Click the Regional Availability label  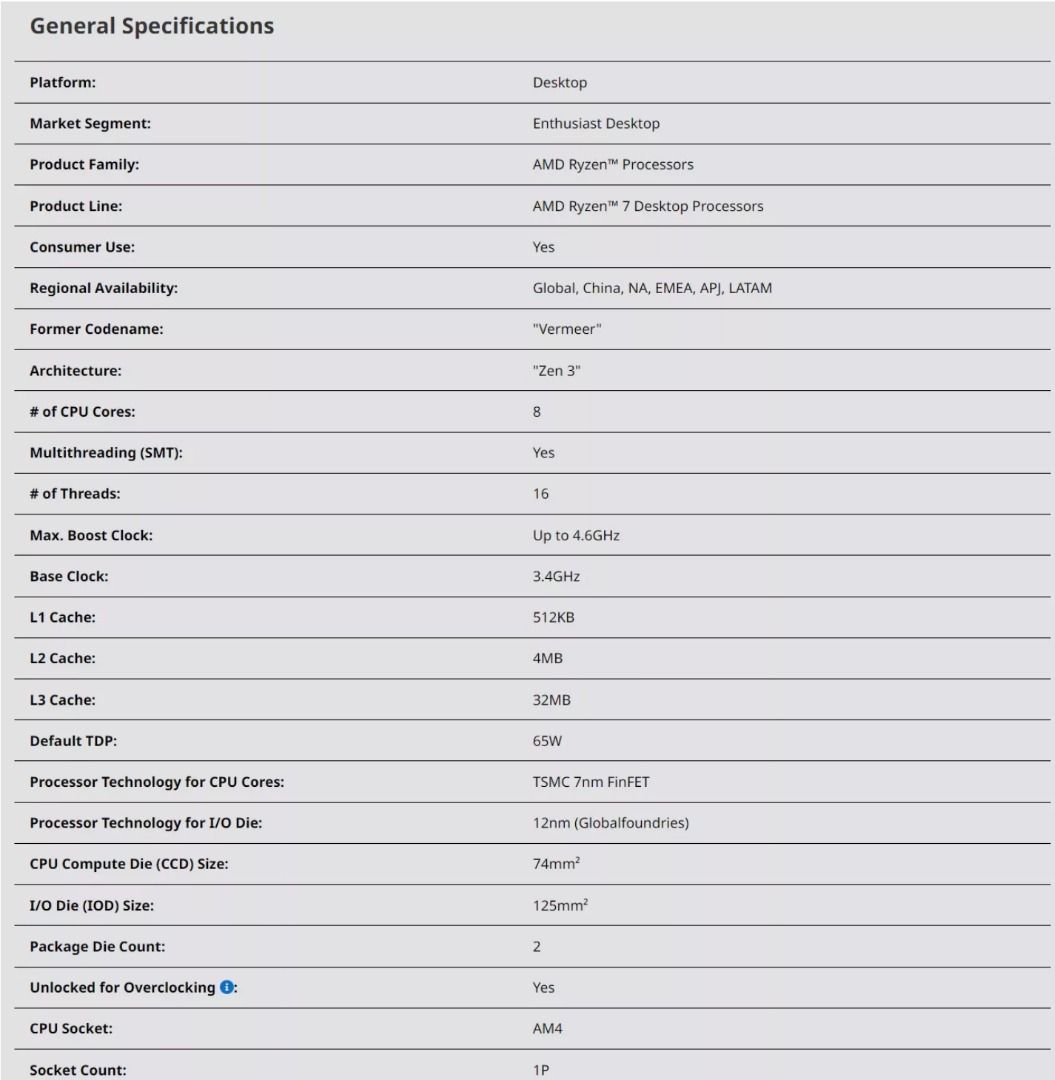(104, 288)
